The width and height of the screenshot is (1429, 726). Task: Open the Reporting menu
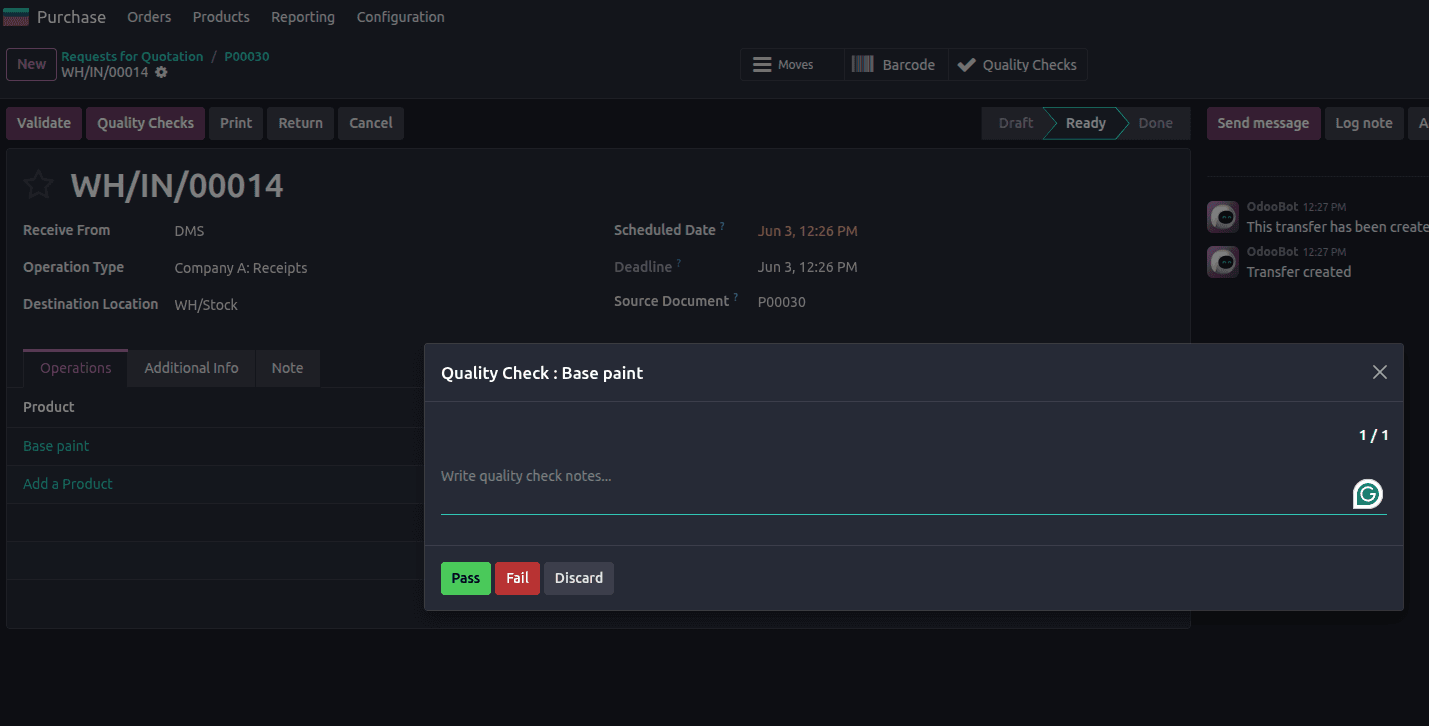click(303, 17)
